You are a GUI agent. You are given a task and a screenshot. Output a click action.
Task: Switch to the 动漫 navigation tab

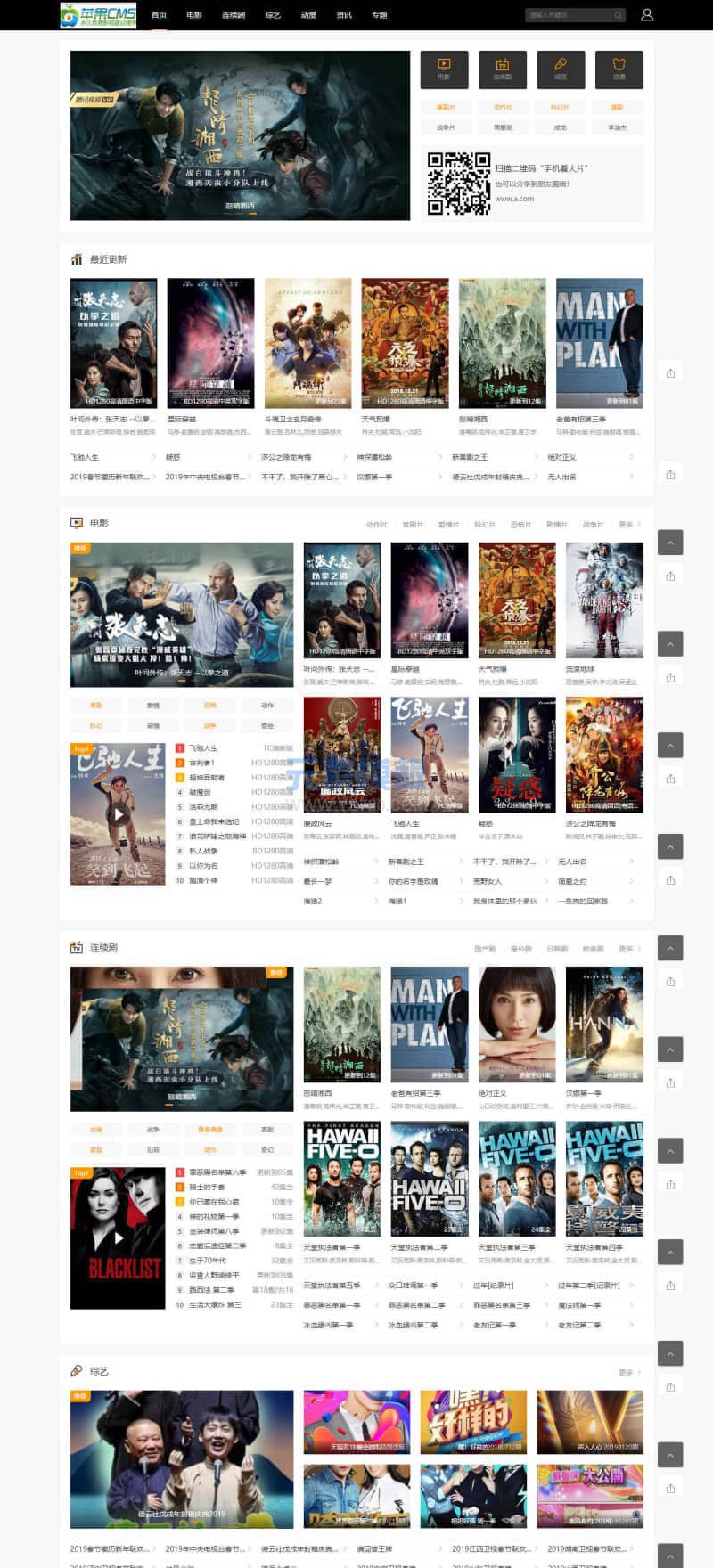point(308,15)
